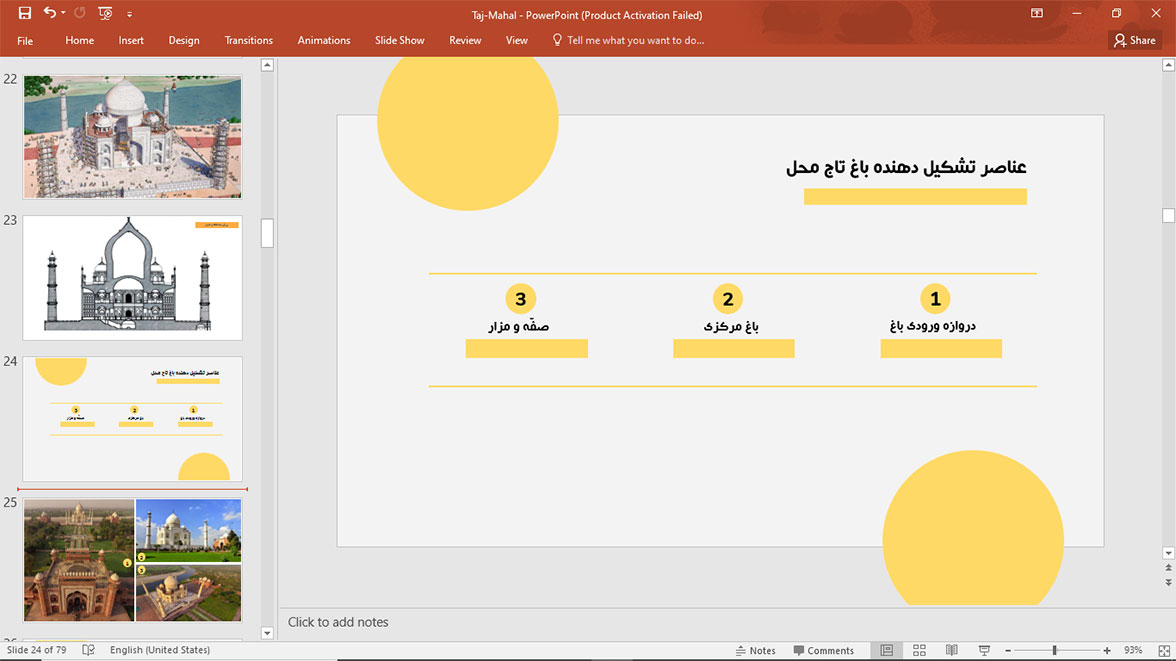1176x661 pixels.
Task: Expand the Undo history dropdown arrow
Action: [63, 14]
